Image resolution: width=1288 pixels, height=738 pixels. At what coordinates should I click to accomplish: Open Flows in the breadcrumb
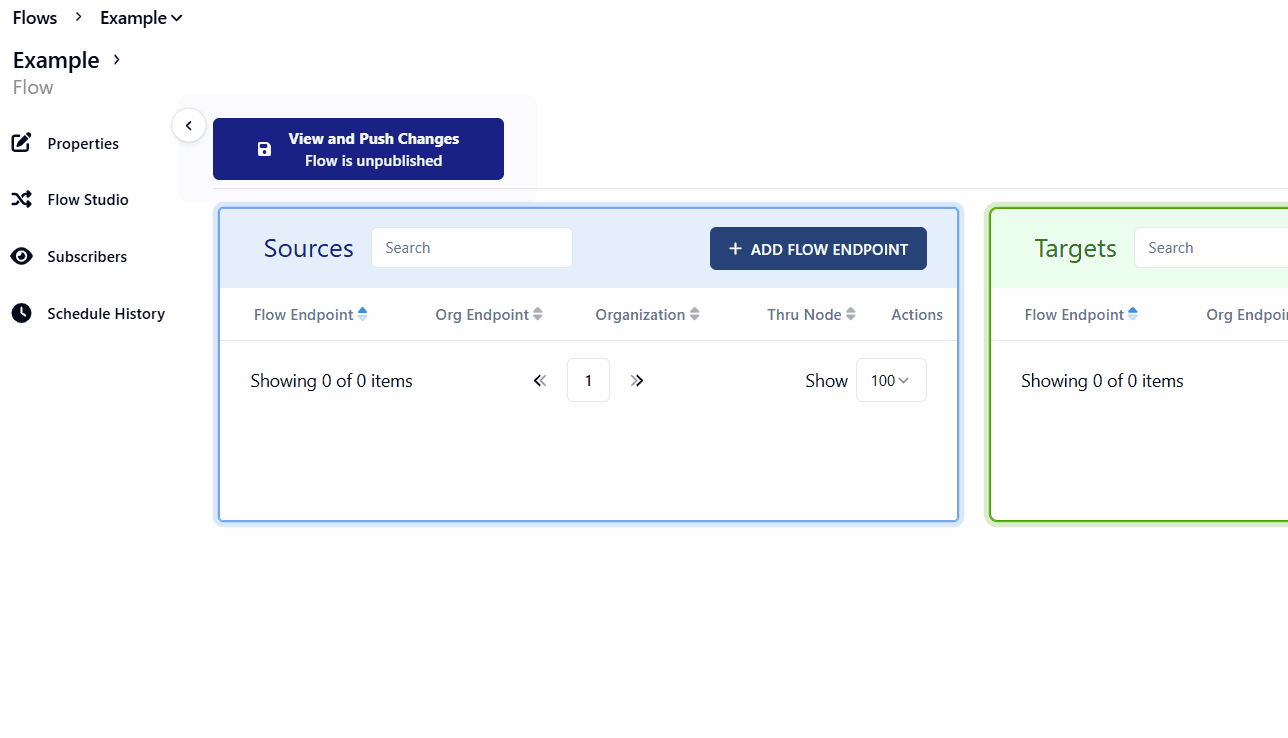pos(35,18)
